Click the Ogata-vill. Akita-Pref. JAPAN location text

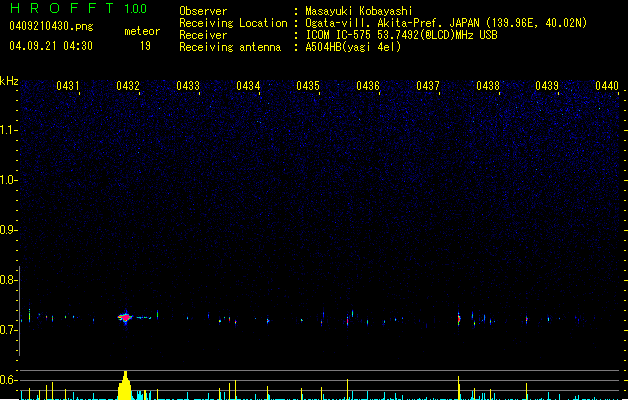[x=446, y=23]
